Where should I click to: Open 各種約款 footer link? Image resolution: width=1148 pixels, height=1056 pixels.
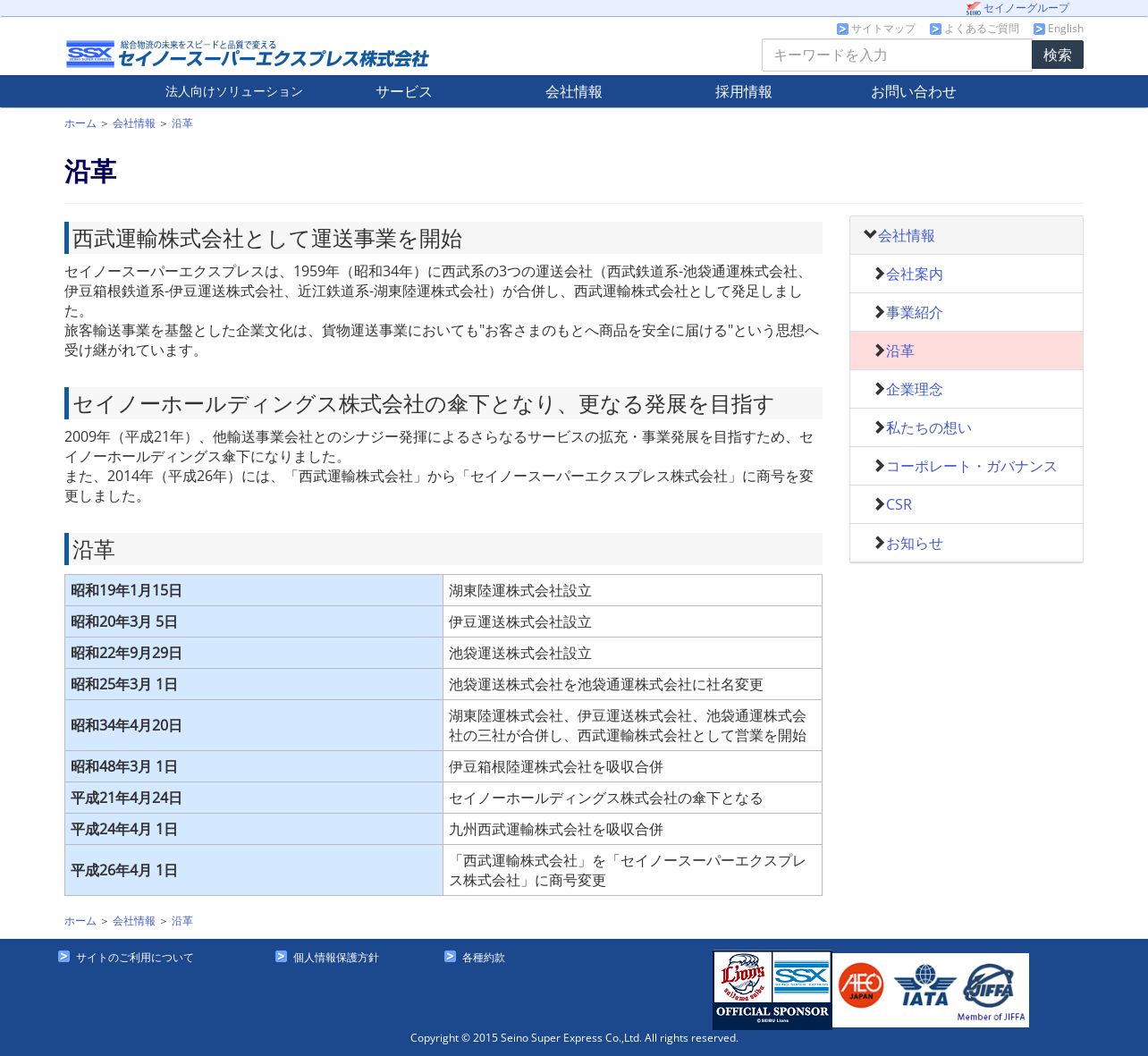[x=484, y=958]
